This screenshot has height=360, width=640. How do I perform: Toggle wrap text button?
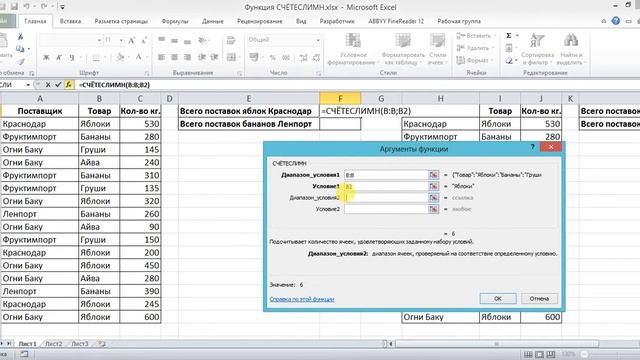[231, 40]
